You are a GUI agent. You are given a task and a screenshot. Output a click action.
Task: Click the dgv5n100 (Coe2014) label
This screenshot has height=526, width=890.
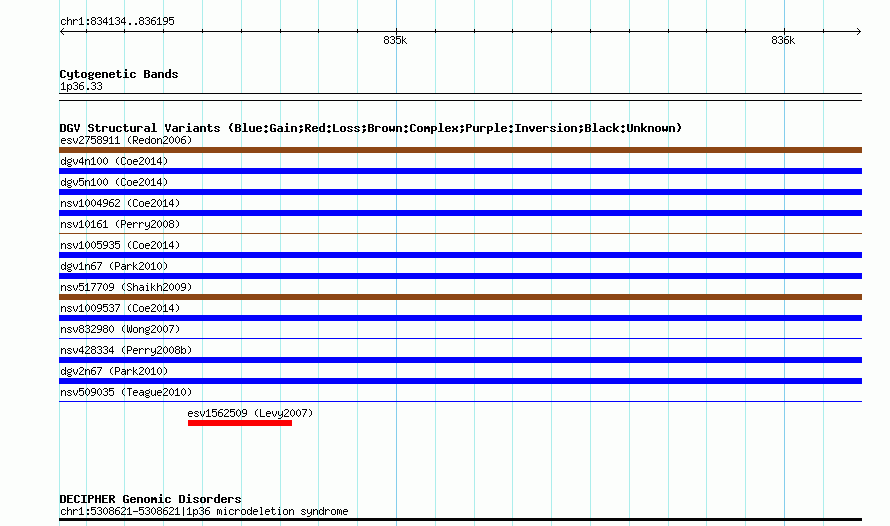pos(114,182)
